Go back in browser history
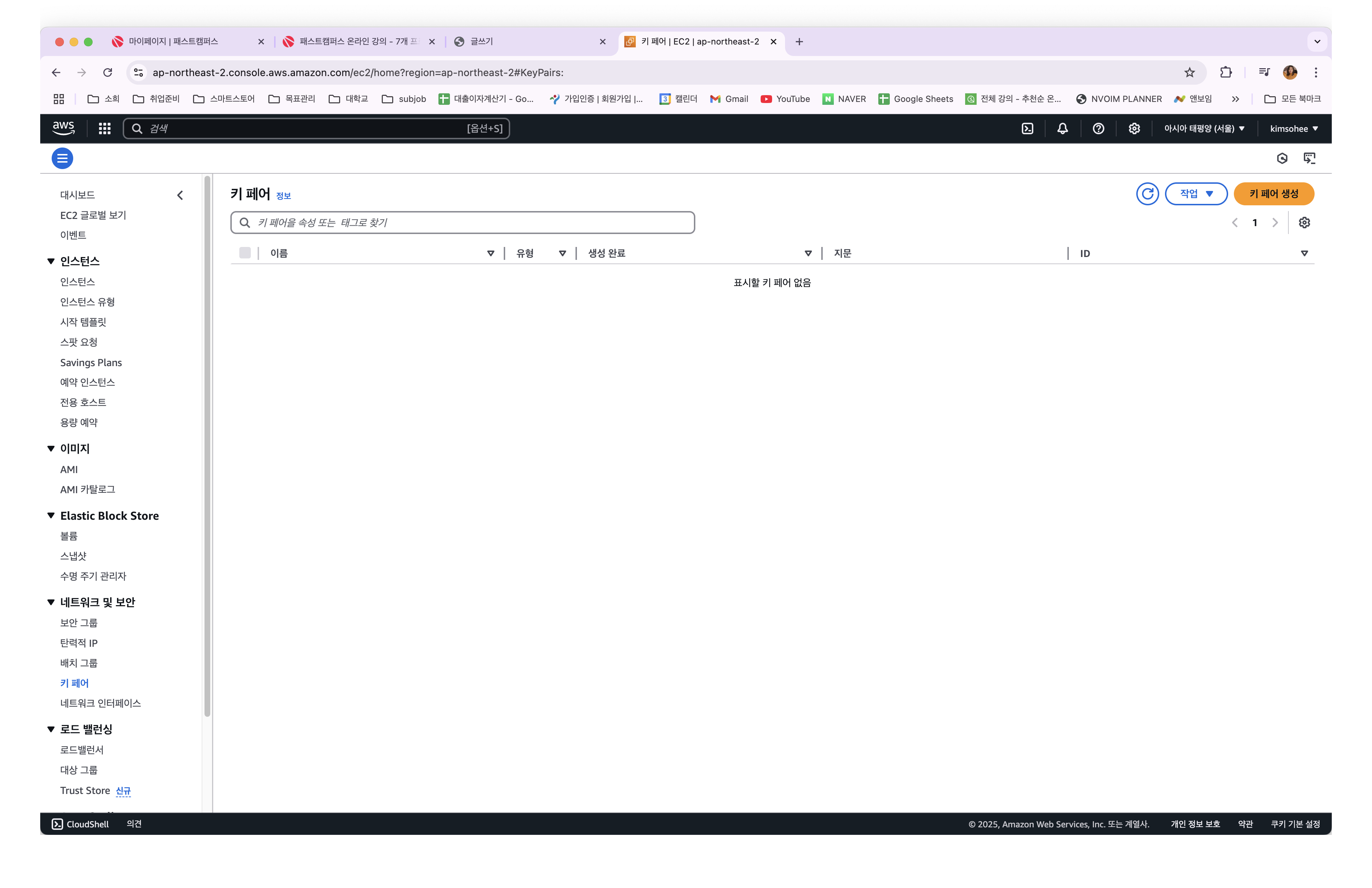Screen dimensions: 1372x888 [x=56, y=72]
